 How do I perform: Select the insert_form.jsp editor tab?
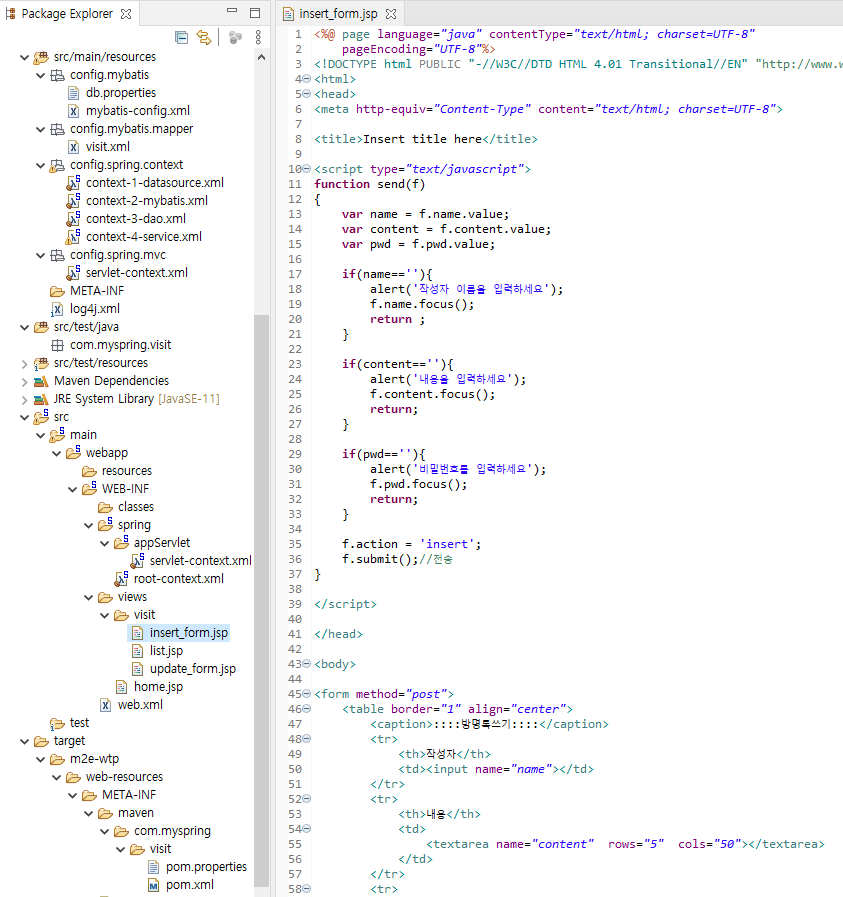[x=338, y=14]
